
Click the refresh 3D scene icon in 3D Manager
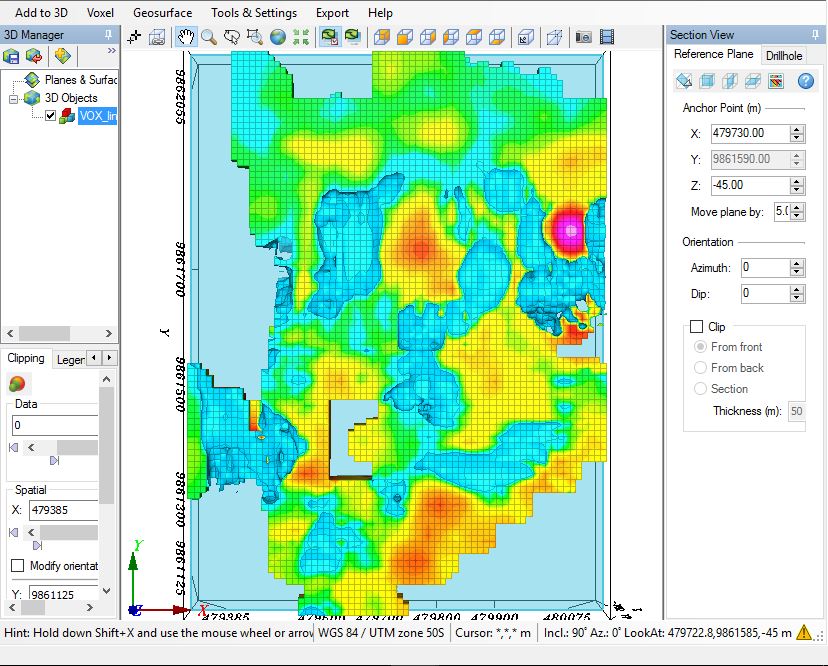(x=32, y=56)
